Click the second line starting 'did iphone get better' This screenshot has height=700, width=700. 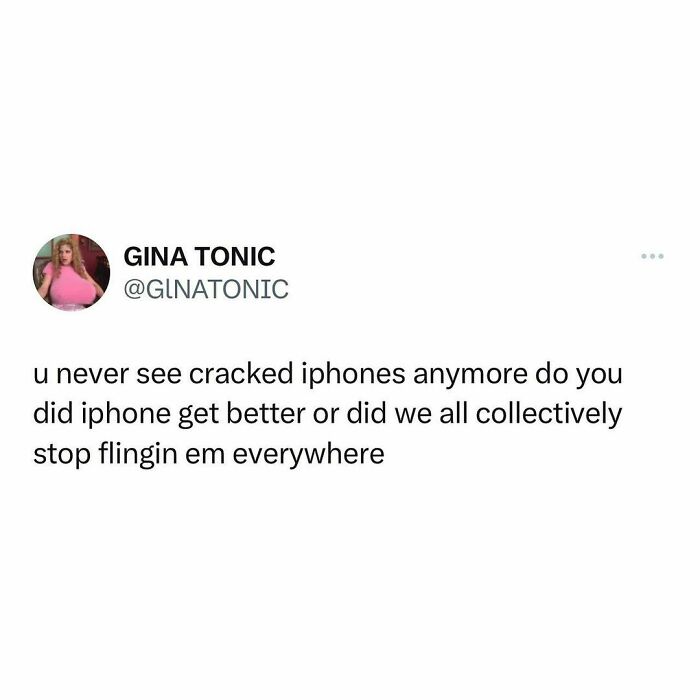(327, 414)
